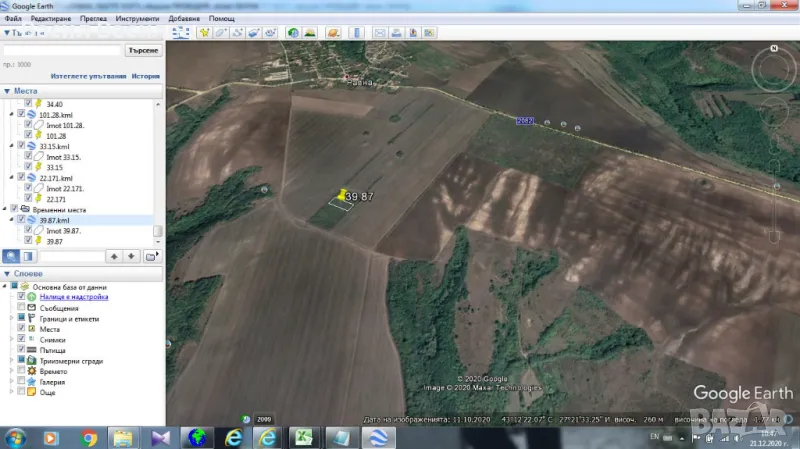
Task: Open the История link
Action: (x=146, y=76)
